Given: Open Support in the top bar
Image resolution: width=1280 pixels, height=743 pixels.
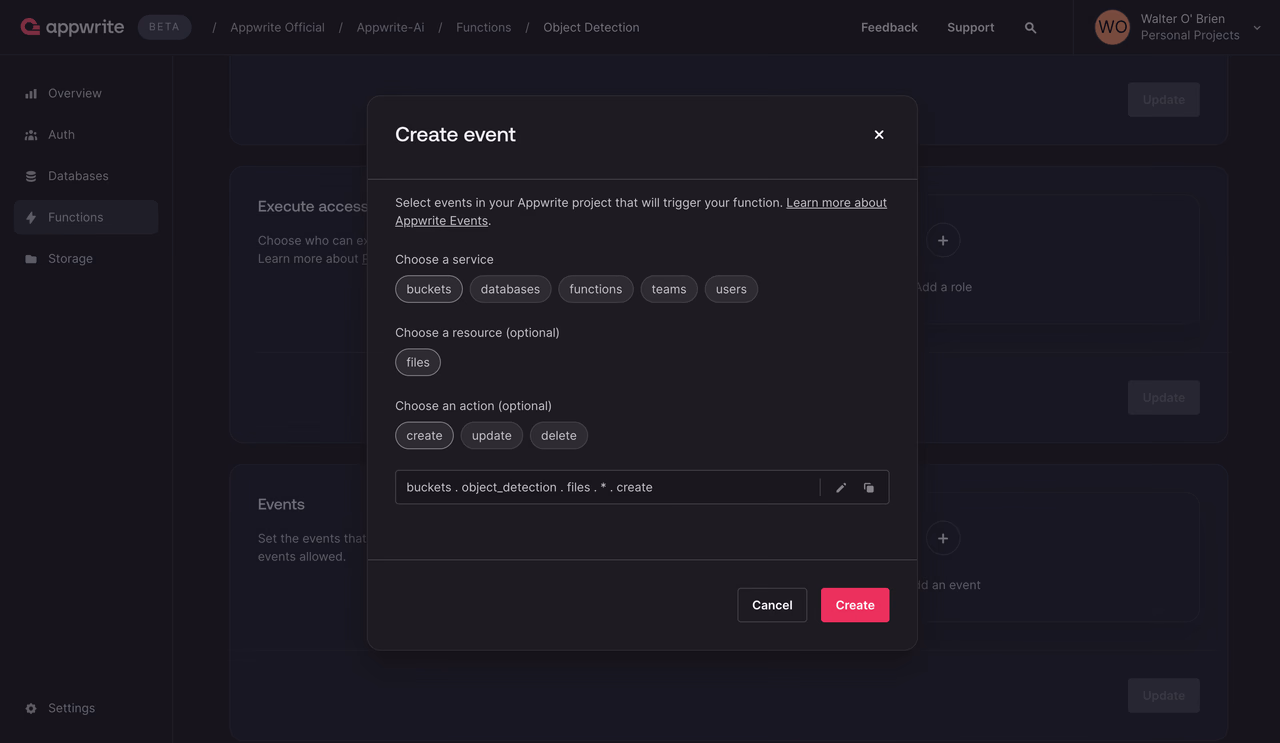Looking at the screenshot, I should (971, 28).
